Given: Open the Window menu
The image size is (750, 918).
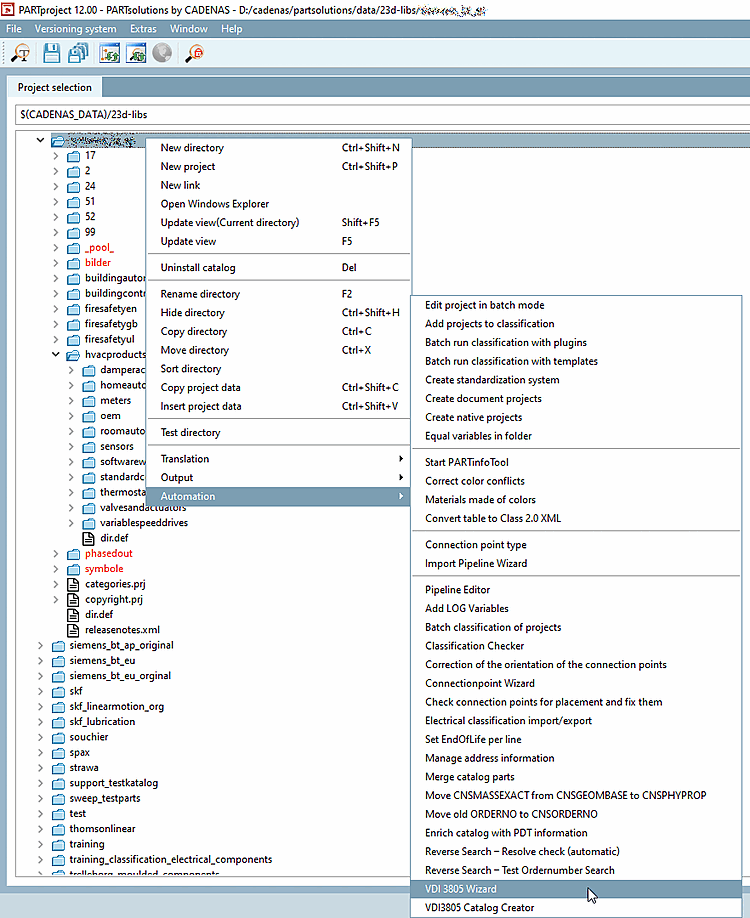Looking at the screenshot, I should 189,29.
